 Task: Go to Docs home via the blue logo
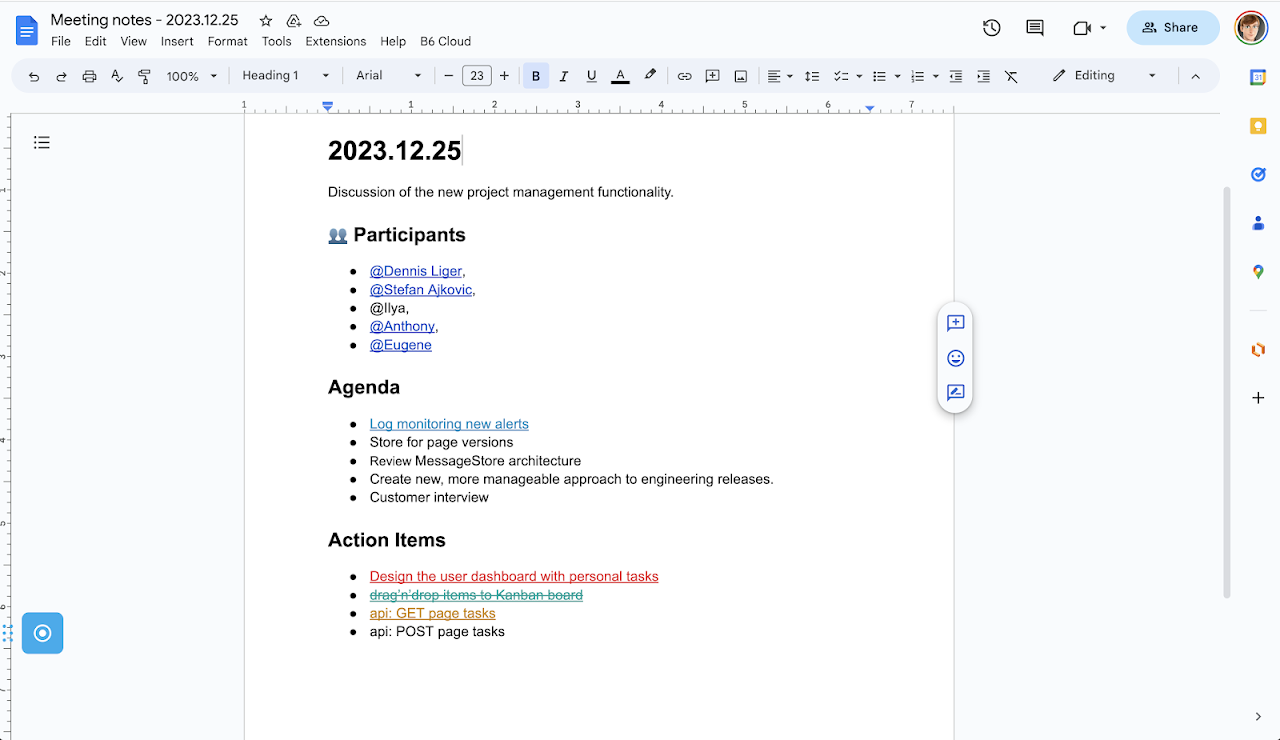[27, 30]
